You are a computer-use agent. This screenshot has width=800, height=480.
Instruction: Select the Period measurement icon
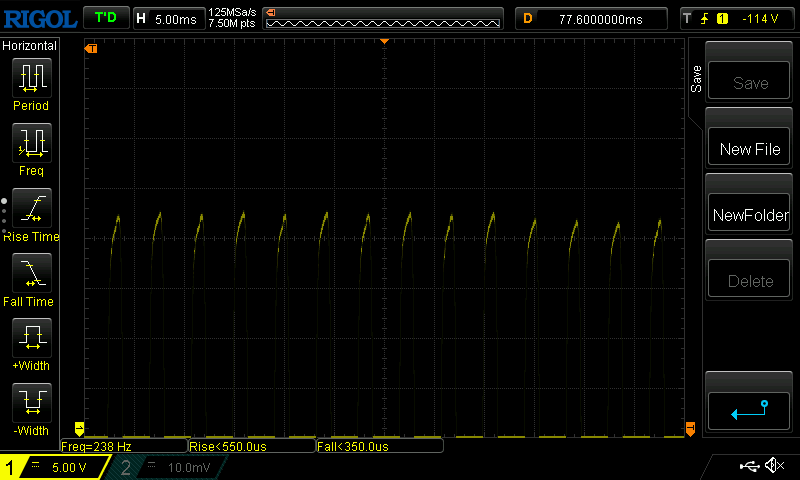click(x=32, y=78)
